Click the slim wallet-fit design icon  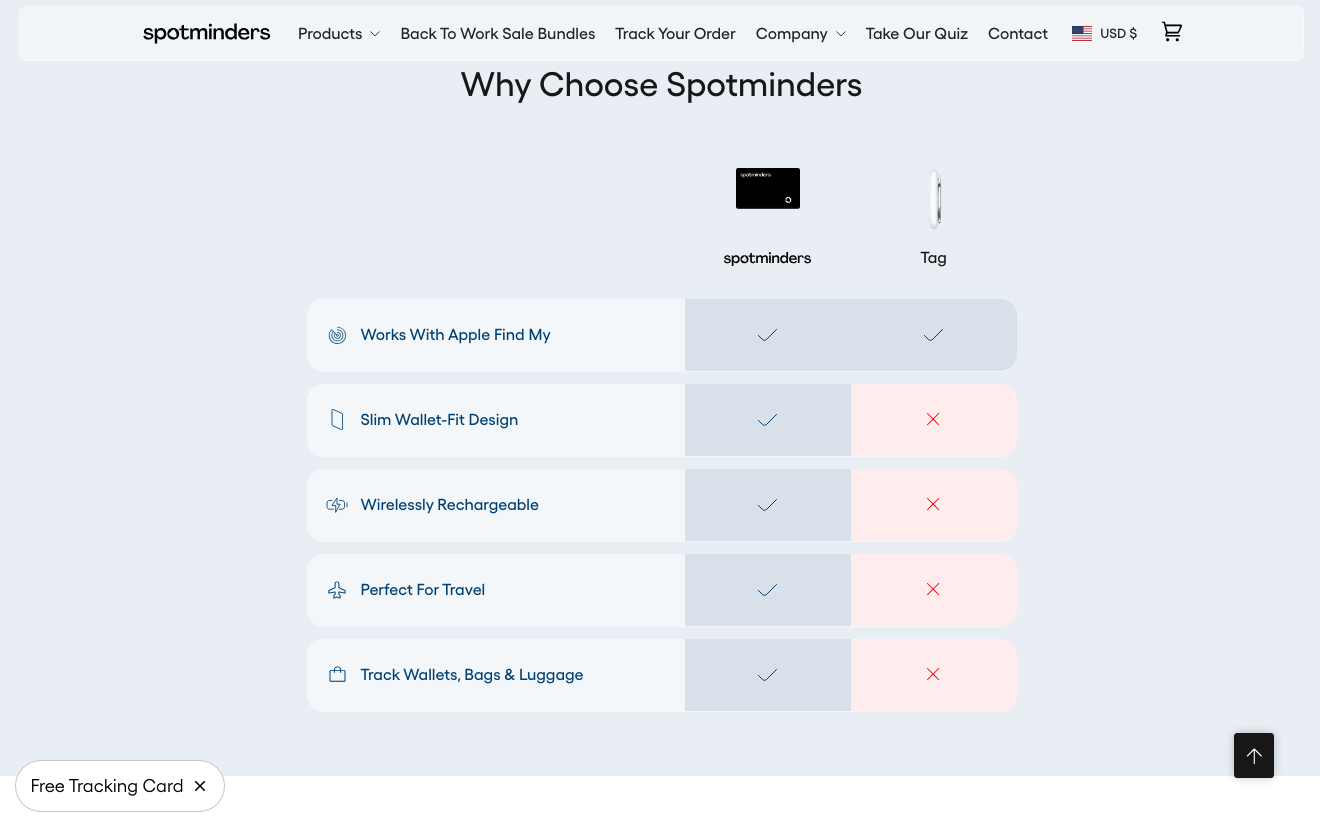[x=338, y=420]
